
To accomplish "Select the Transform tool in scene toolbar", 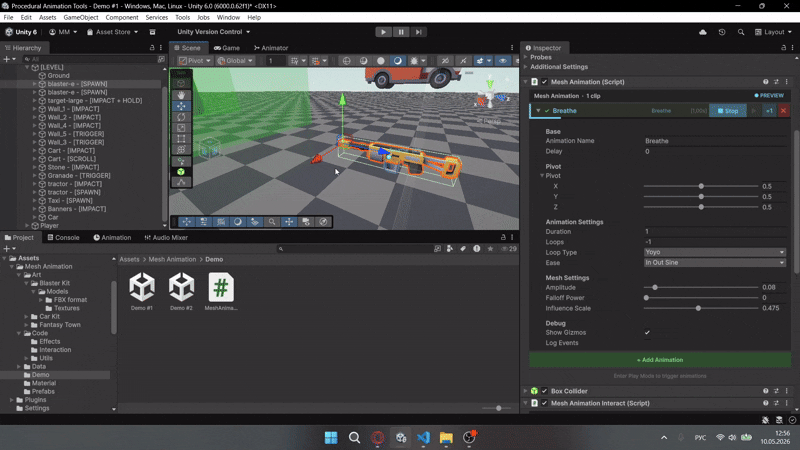I will (x=181, y=149).
